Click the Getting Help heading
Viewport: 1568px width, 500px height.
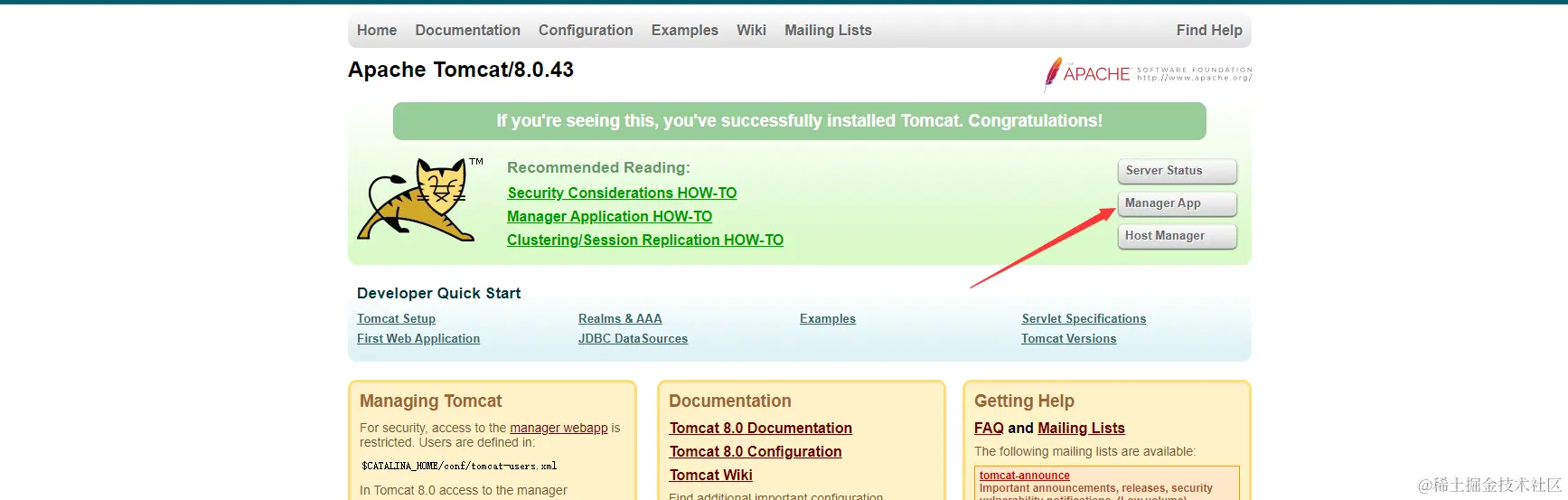coord(1024,401)
